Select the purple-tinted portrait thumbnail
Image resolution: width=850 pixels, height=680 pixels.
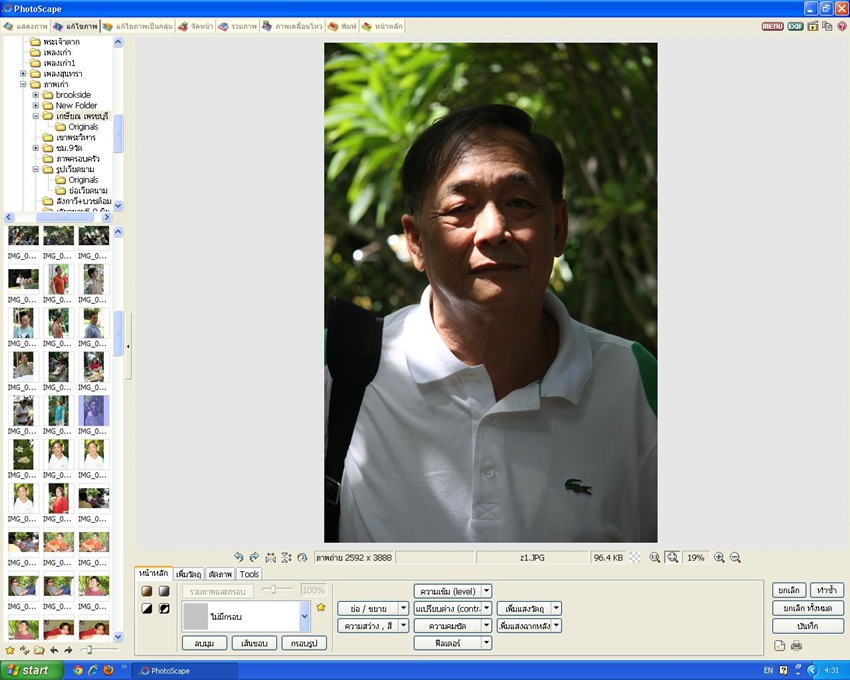[x=94, y=410]
